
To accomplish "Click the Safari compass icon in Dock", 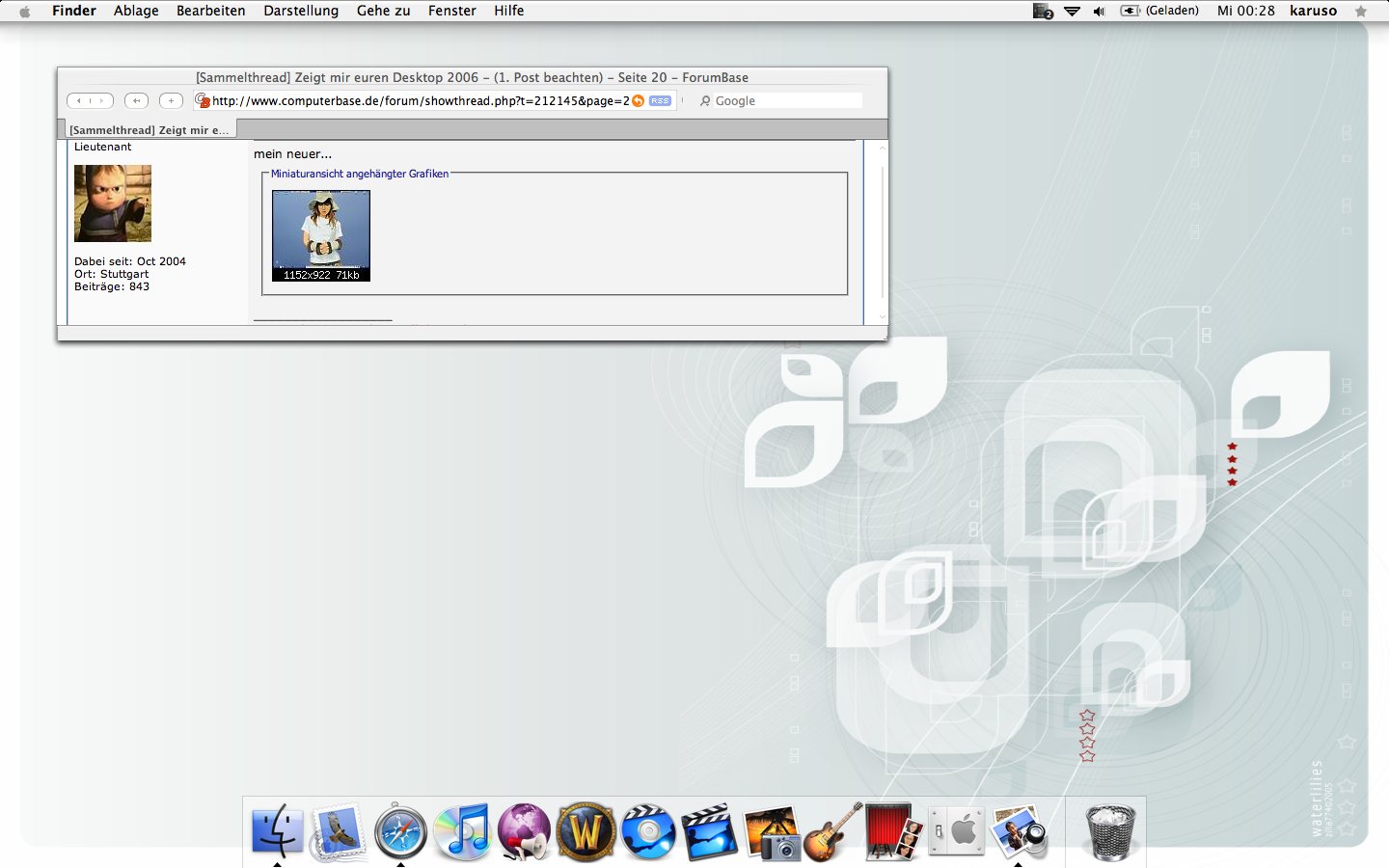I will (400, 831).
